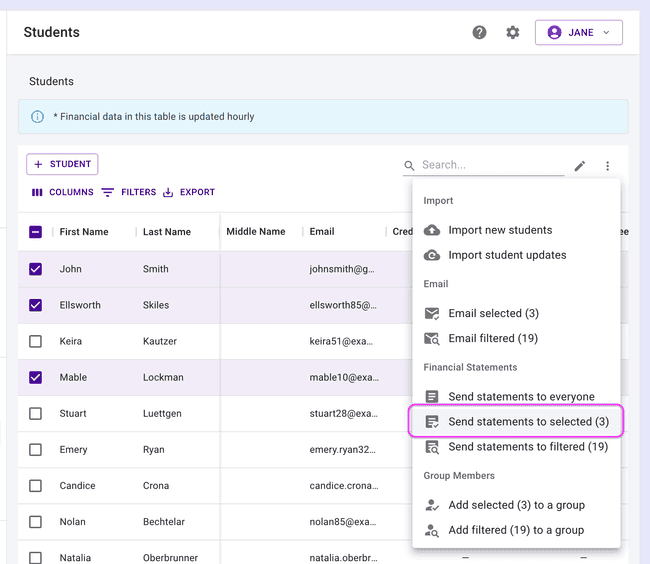Screen dimensions: 650x564
Task: Click the info icon in the banner
Action: click(38, 117)
